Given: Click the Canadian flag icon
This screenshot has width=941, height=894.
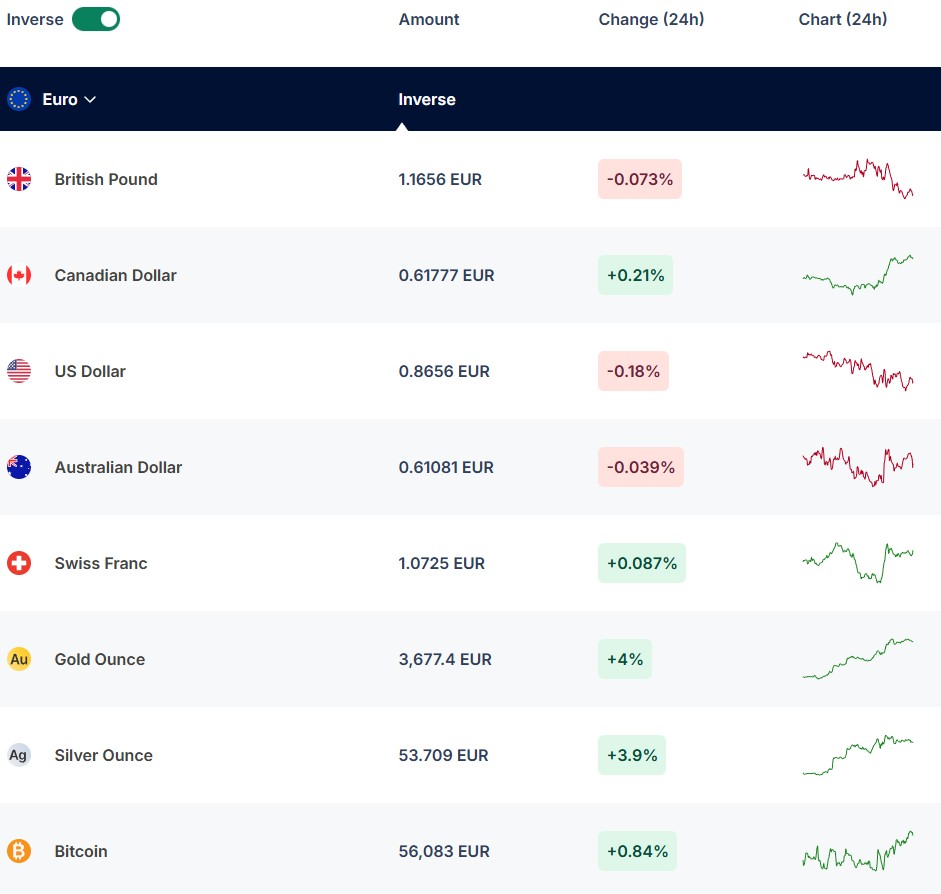Looking at the screenshot, I should (x=19, y=275).
